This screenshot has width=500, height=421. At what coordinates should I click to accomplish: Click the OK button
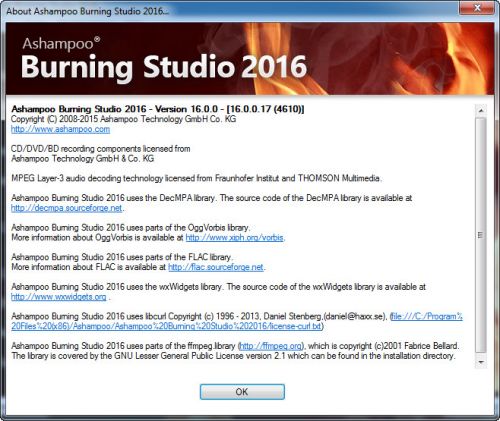tap(242, 392)
